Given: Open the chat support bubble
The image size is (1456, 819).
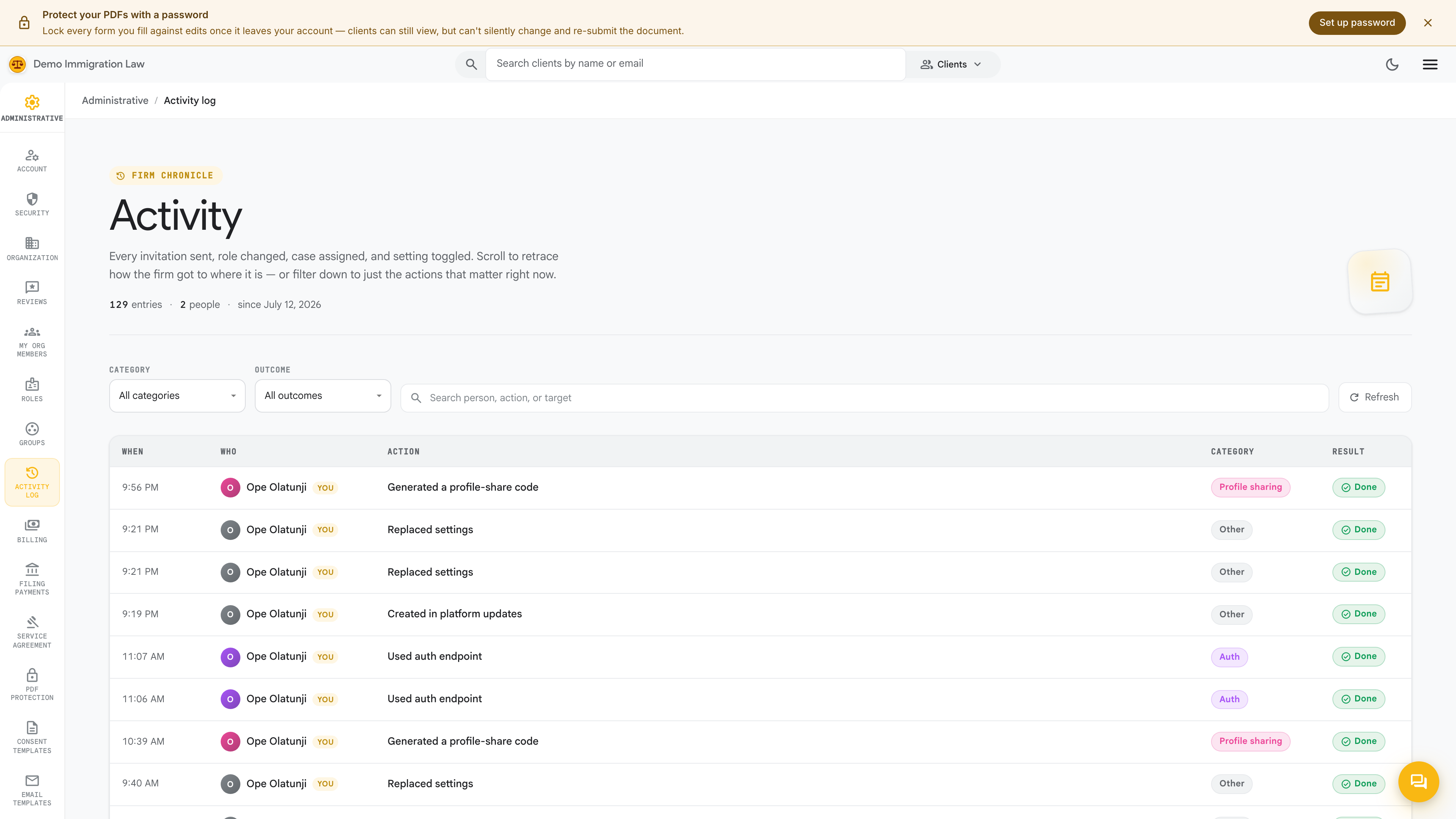Looking at the screenshot, I should 1418,782.
